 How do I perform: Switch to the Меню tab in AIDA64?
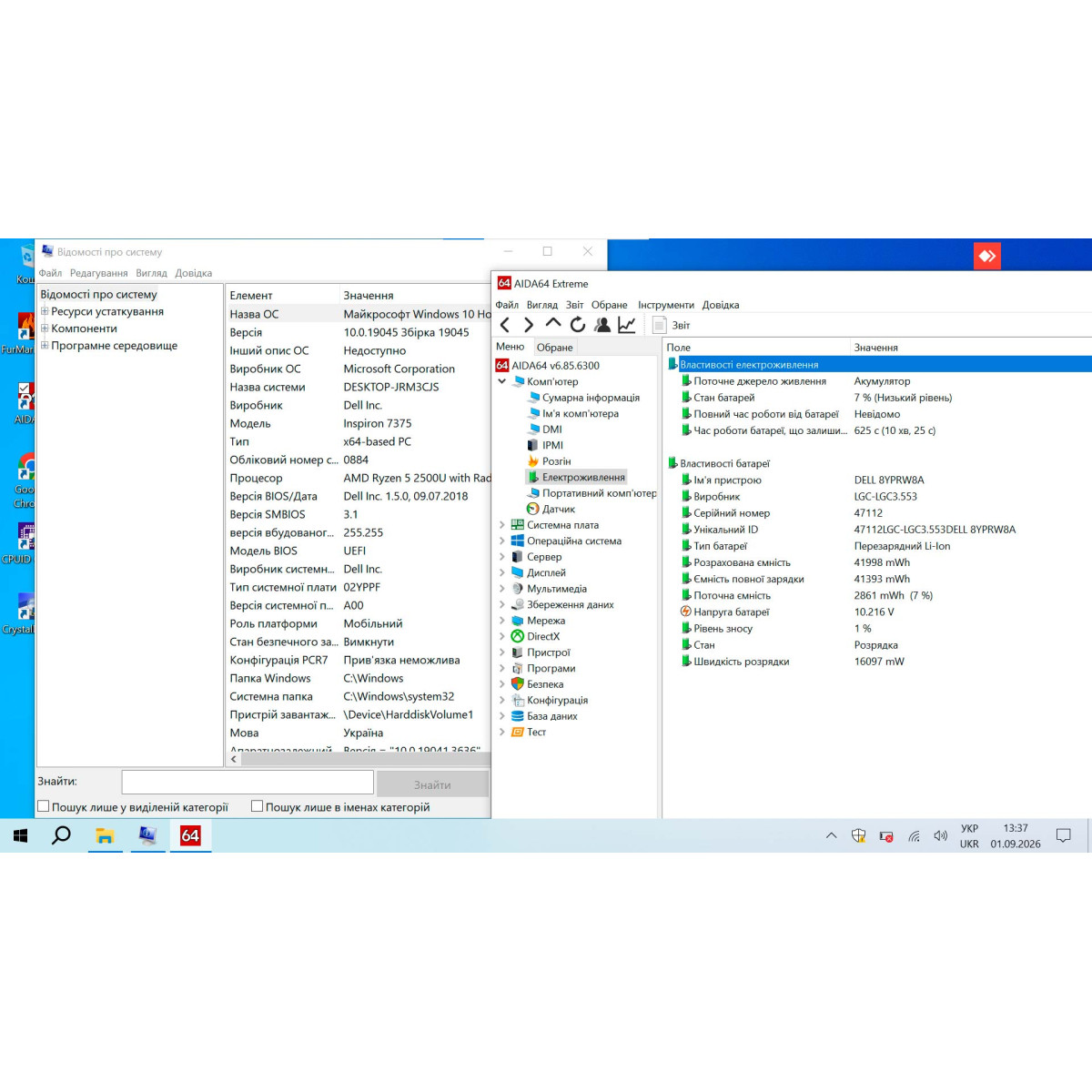point(511,347)
